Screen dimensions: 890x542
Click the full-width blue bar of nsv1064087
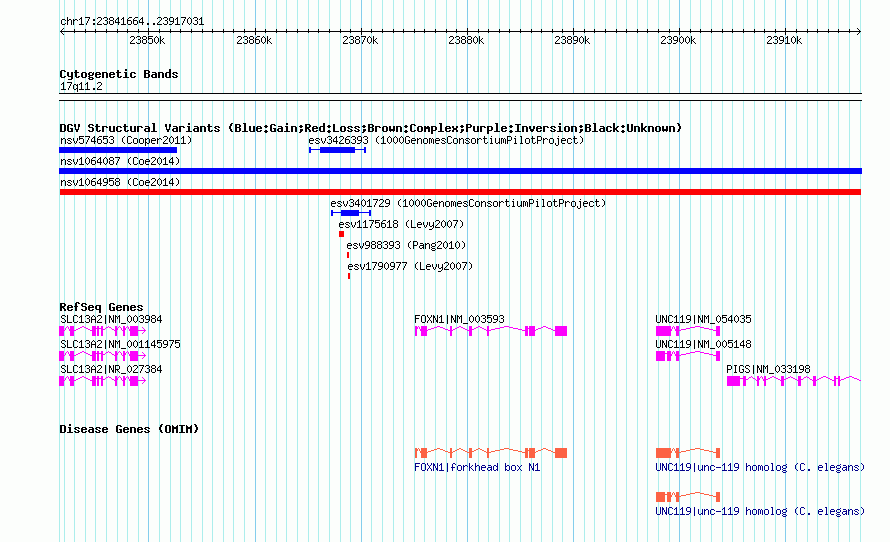coord(460,171)
